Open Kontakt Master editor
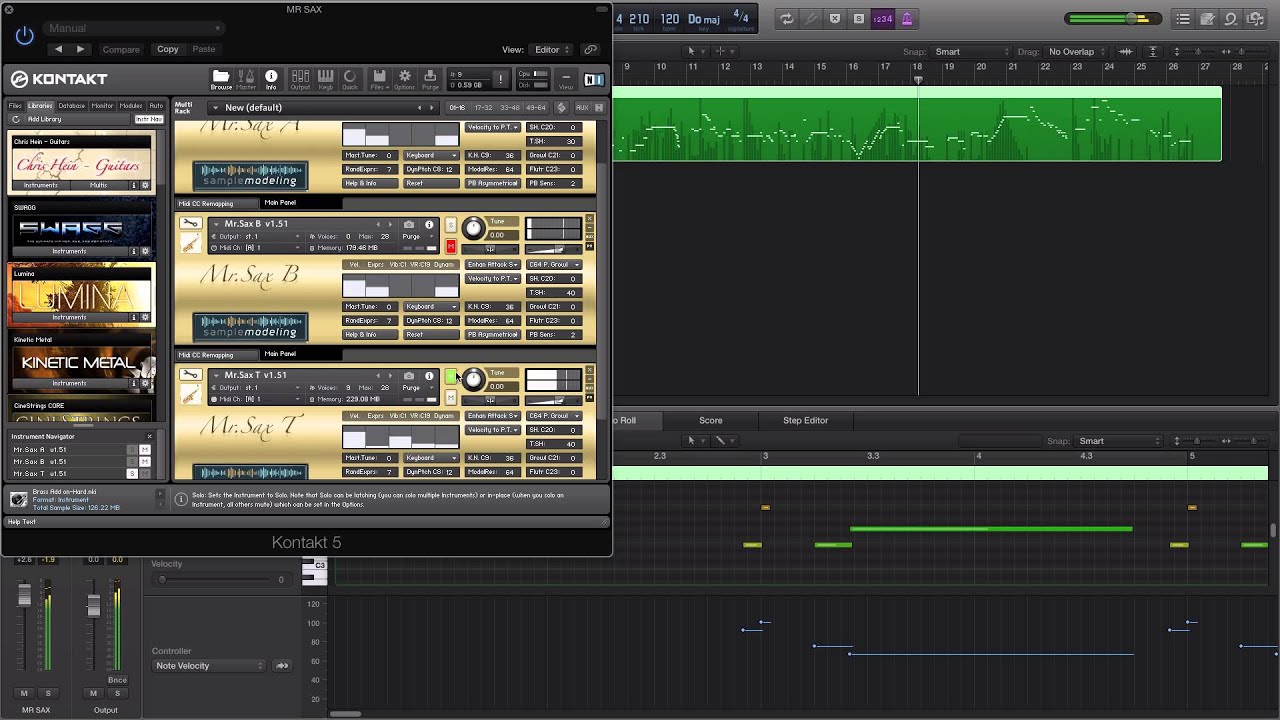Image resolution: width=1280 pixels, height=720 pixels. click(246, 79)
